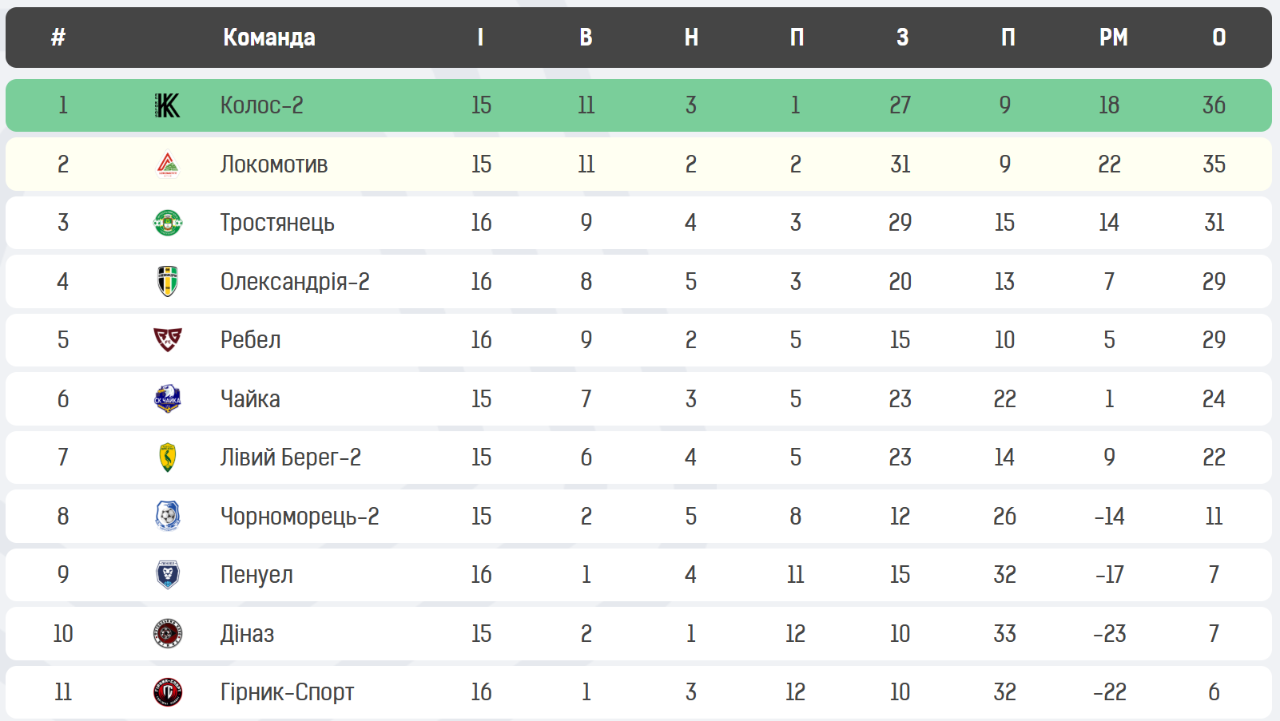The image size is (1280, 721).
Task: Click the Чайка team logo
Action: tap(167, 399)
